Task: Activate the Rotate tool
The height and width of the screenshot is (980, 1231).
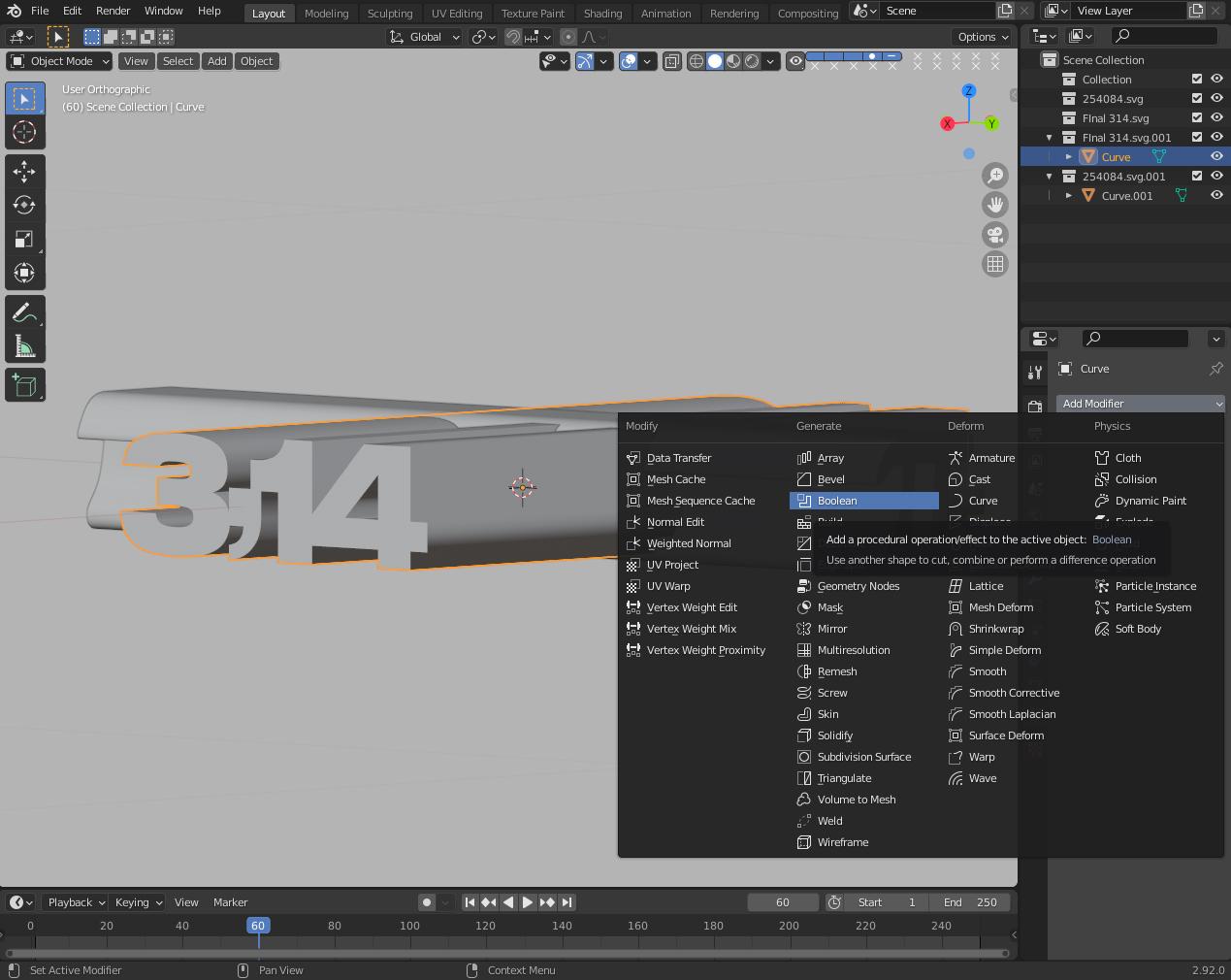Action: pos(24,206)
